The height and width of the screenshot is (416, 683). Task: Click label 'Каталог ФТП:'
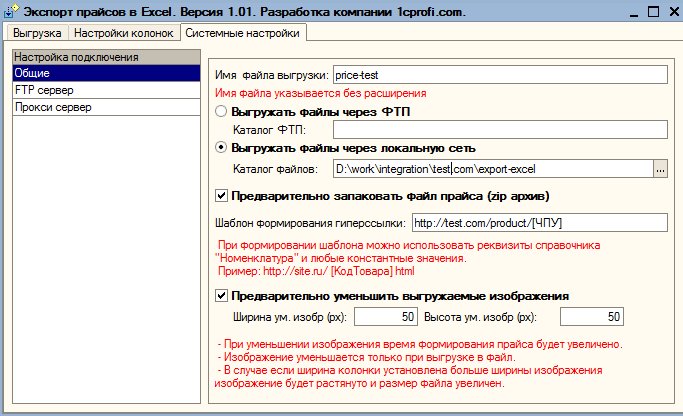point(270,130)
